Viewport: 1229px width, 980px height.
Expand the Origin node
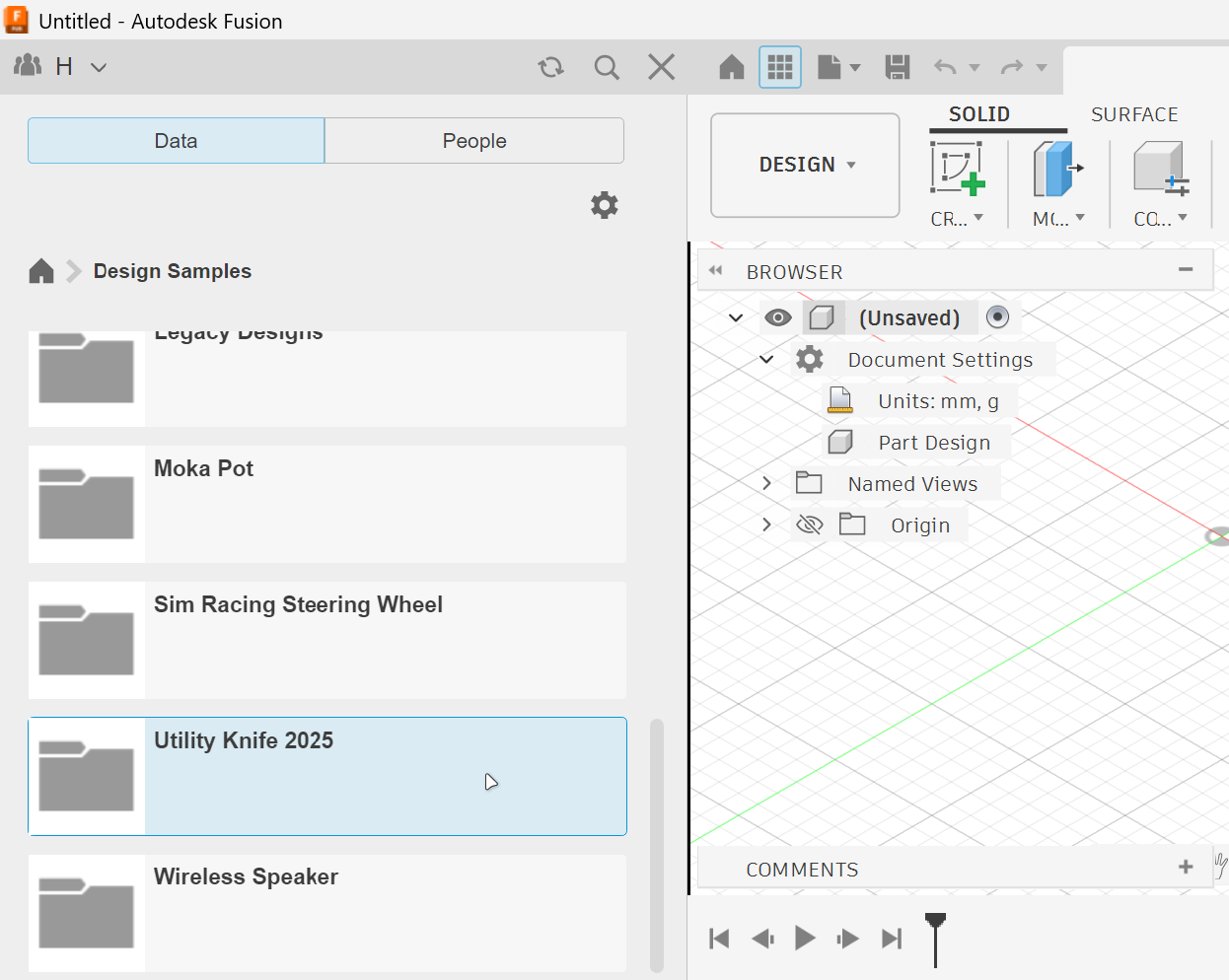point(766,525)
